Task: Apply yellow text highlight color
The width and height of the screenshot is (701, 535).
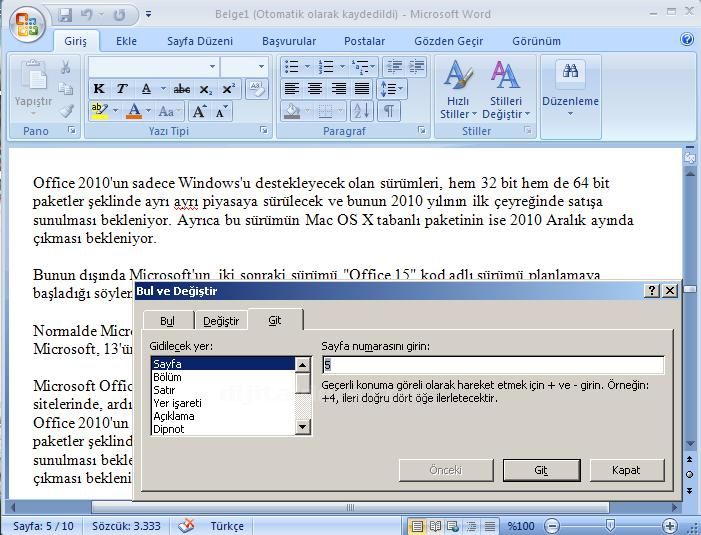Action: (100, 111)
